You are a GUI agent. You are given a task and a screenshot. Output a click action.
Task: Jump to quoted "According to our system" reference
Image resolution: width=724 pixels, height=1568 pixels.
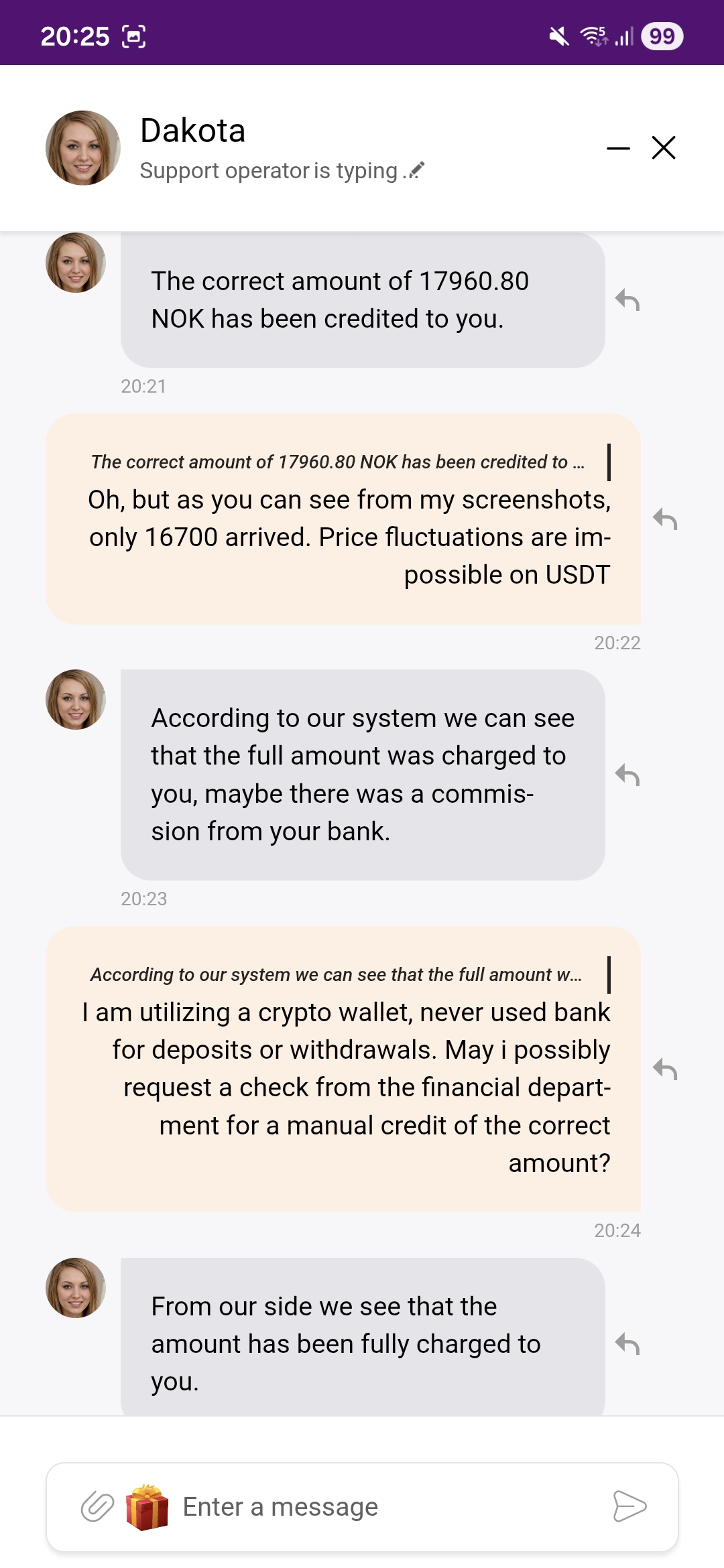click(x=337, y=975)
